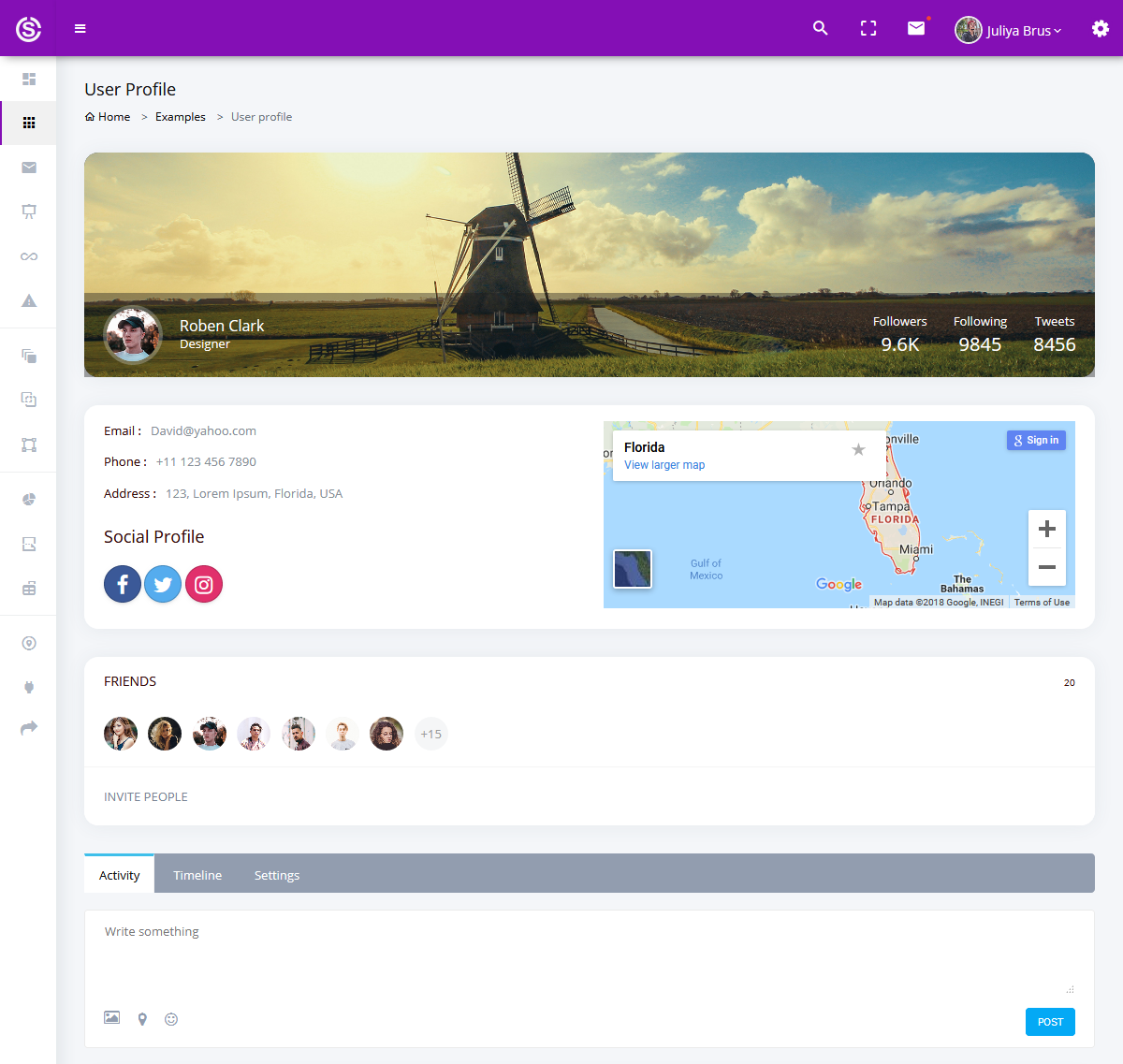This screenshot has height=1064, width=1123.
Task: Attach an image using the picture icon
Action: [x=111, y=1018]
